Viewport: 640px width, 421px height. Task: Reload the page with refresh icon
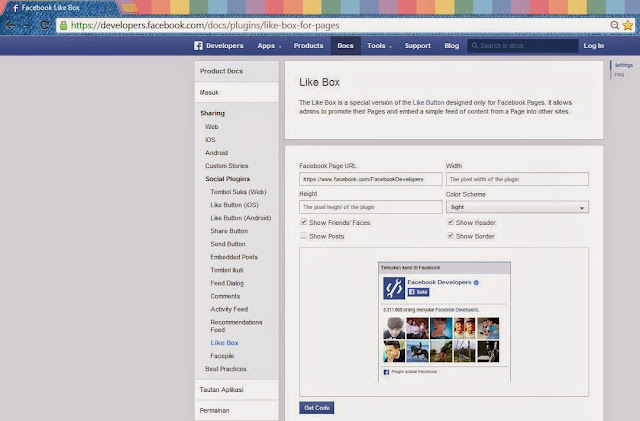point(44,25)
